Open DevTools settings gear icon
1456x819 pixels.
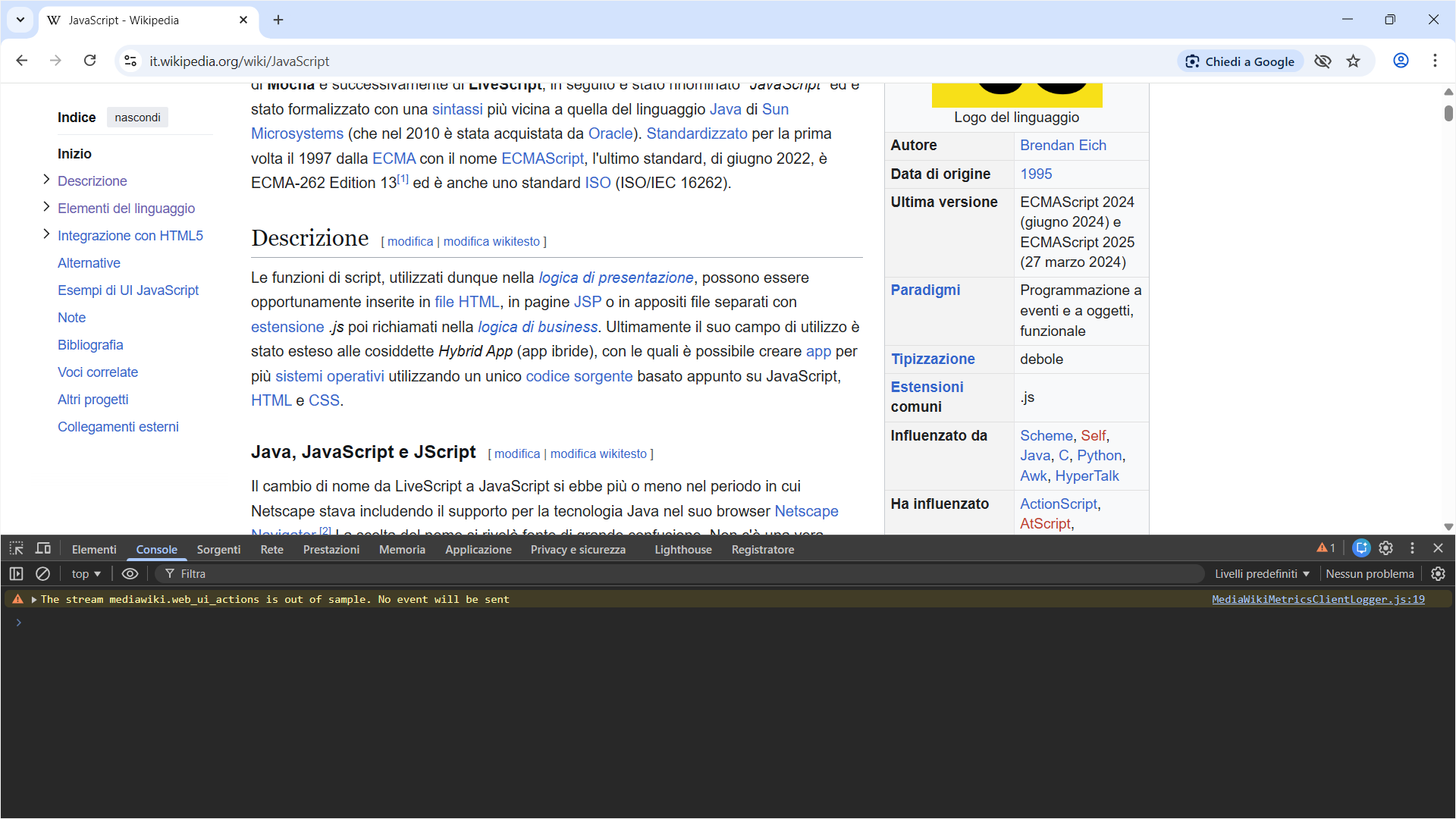point(1386,548)
